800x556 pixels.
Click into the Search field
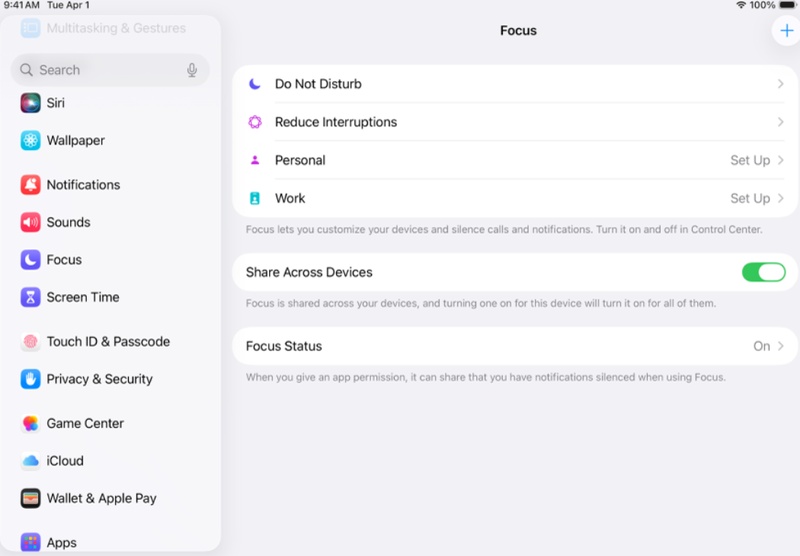110,70
